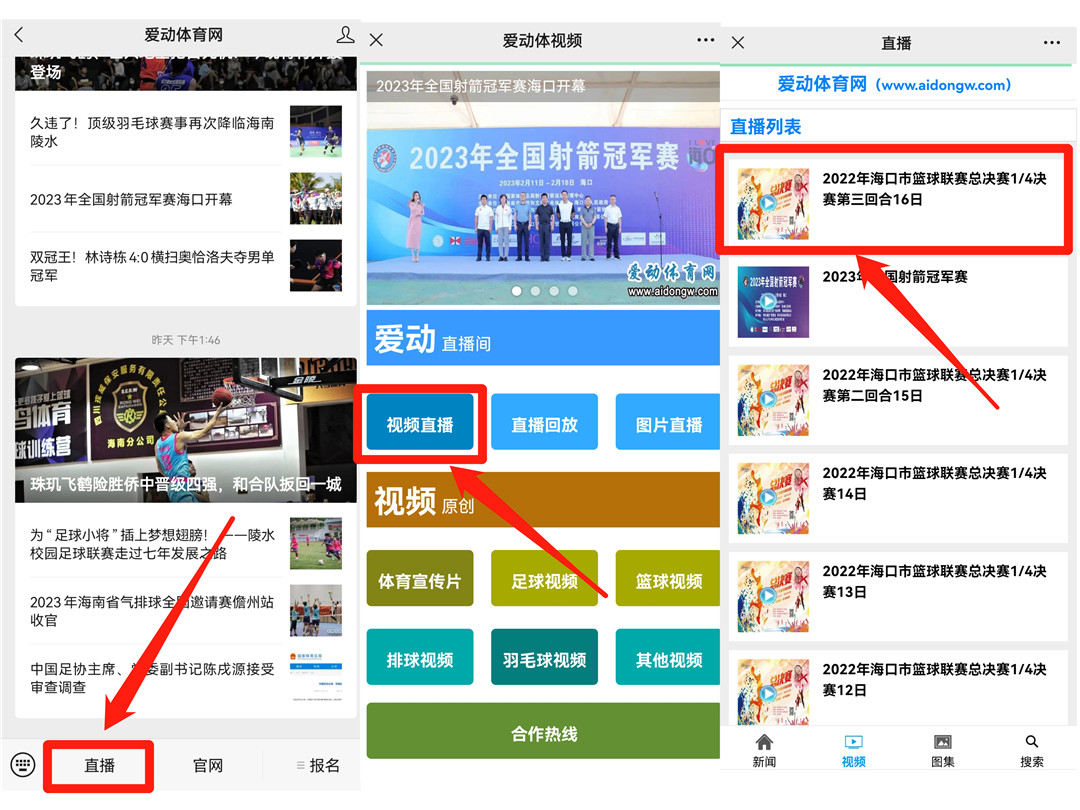Open the basketball article 珠玑飞鹤险胜侨中晋级四强
This screenshot has height=810, width=1080.
[x=186, y=430]
